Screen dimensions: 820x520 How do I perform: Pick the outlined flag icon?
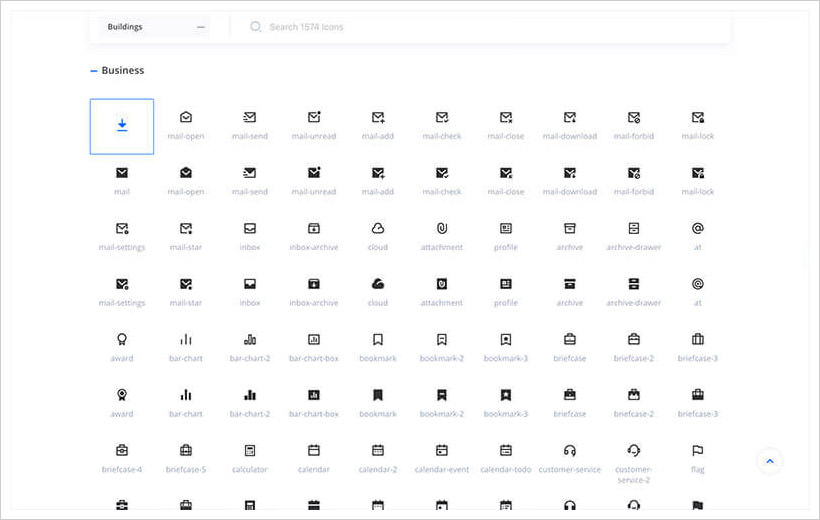tap(698, 450)
